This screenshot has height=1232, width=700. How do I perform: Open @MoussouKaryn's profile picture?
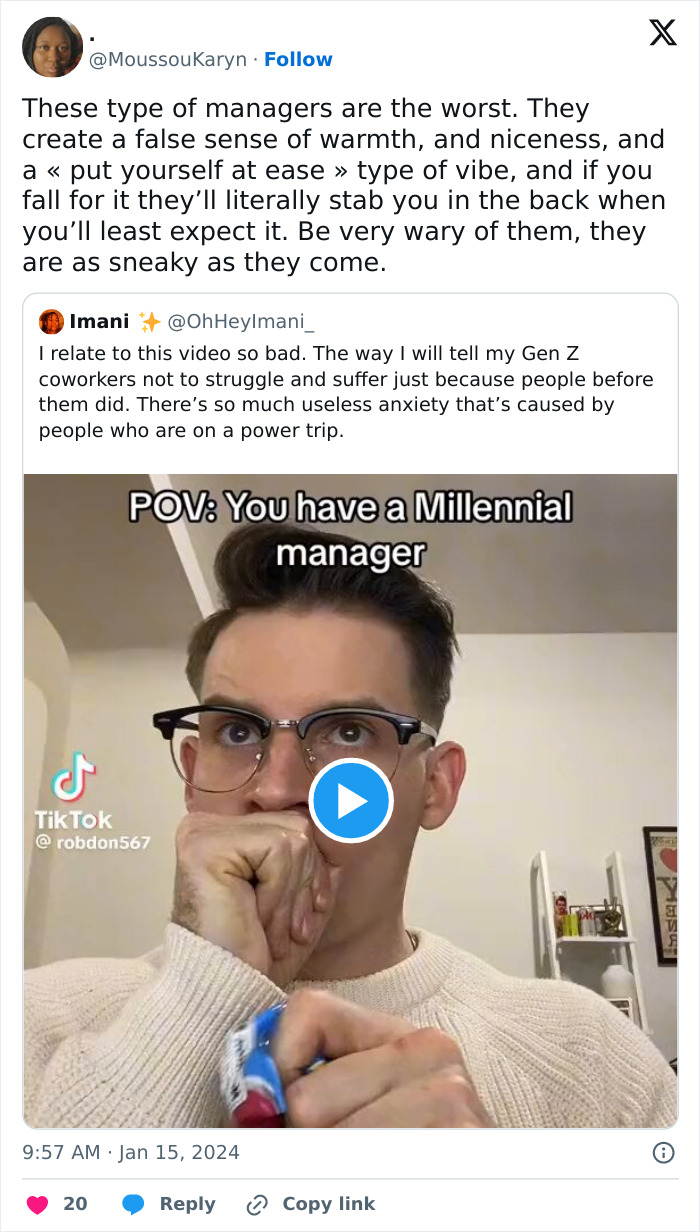[x=52, y=48]
